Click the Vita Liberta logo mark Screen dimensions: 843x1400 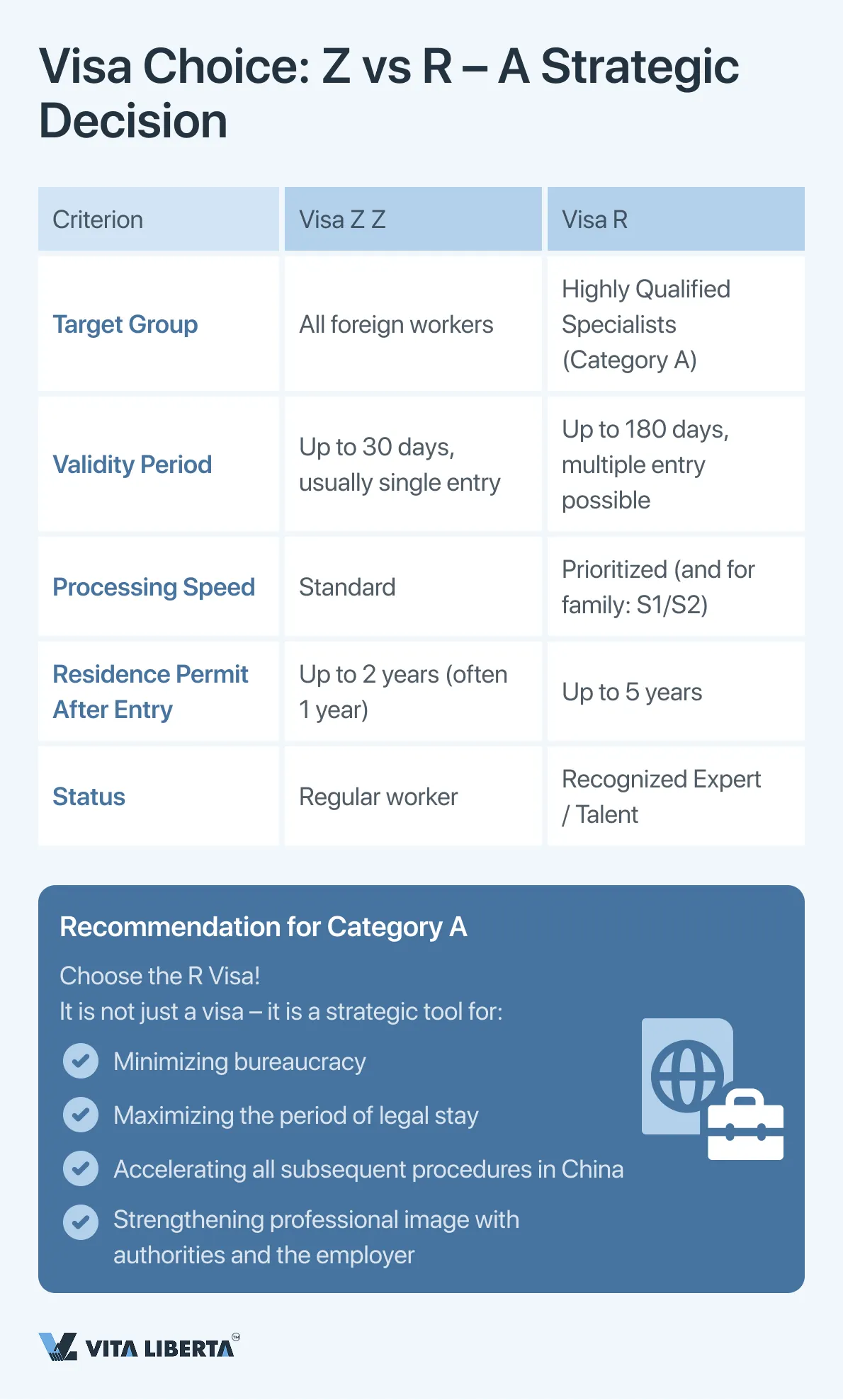[58, 1346]
